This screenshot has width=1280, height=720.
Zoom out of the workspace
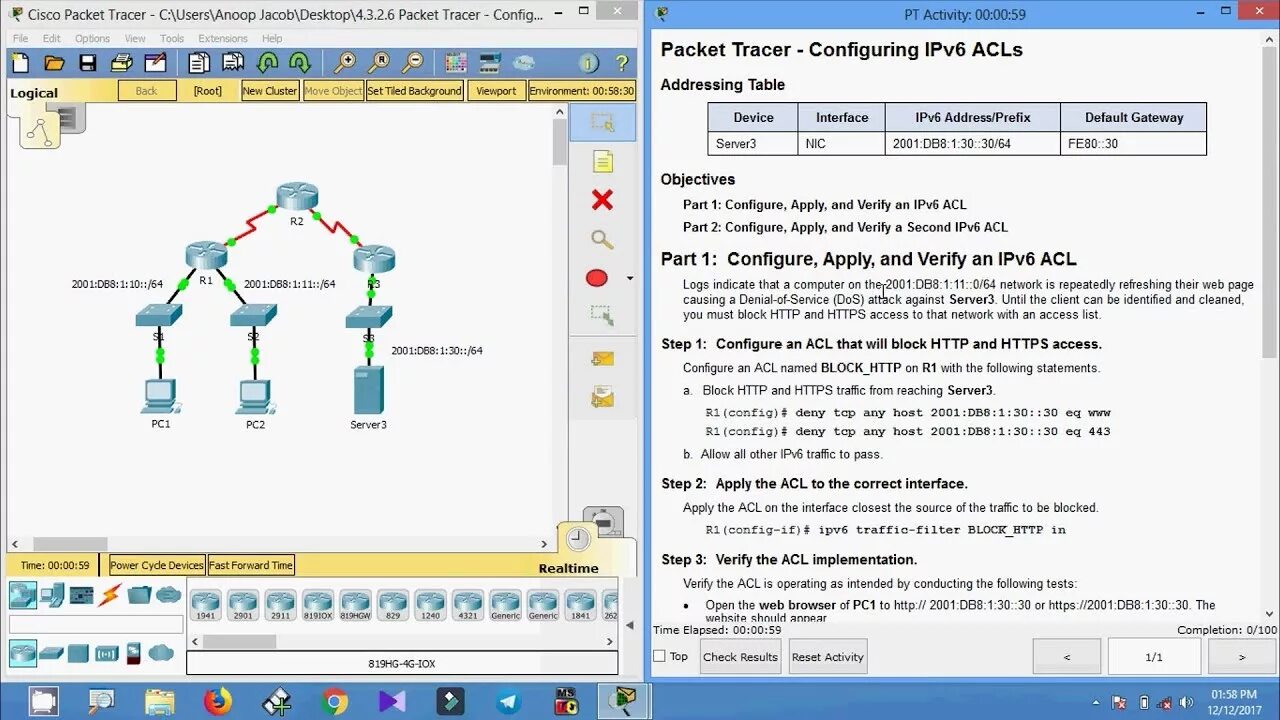[x=412, y=63]
